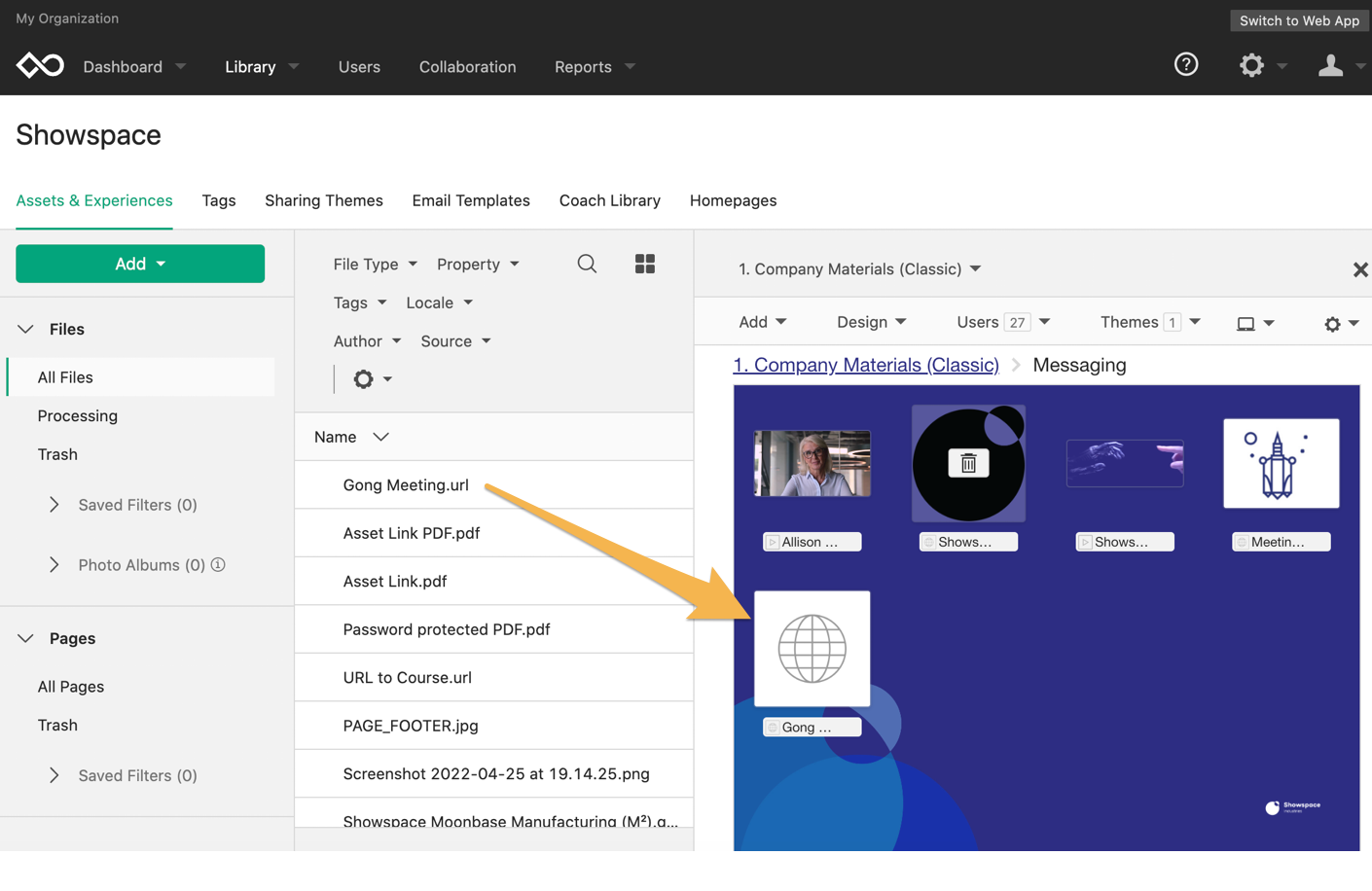Open the Author filter dropdown
This screenshot has width=1372, height=891.
coord(367,340)
